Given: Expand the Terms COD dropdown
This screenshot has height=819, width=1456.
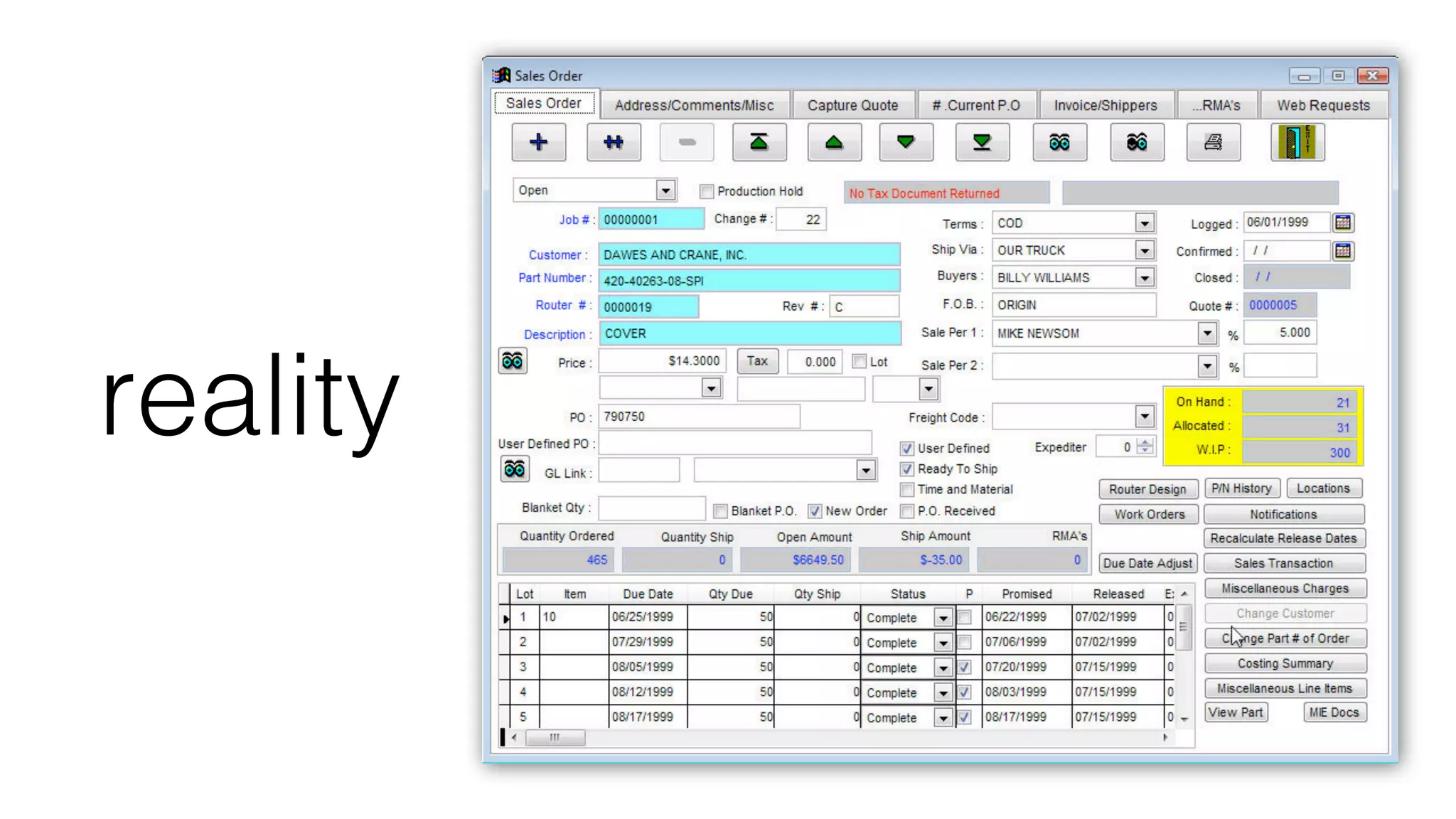Looking at the screenshot, I should click(x=1144, y=223).
